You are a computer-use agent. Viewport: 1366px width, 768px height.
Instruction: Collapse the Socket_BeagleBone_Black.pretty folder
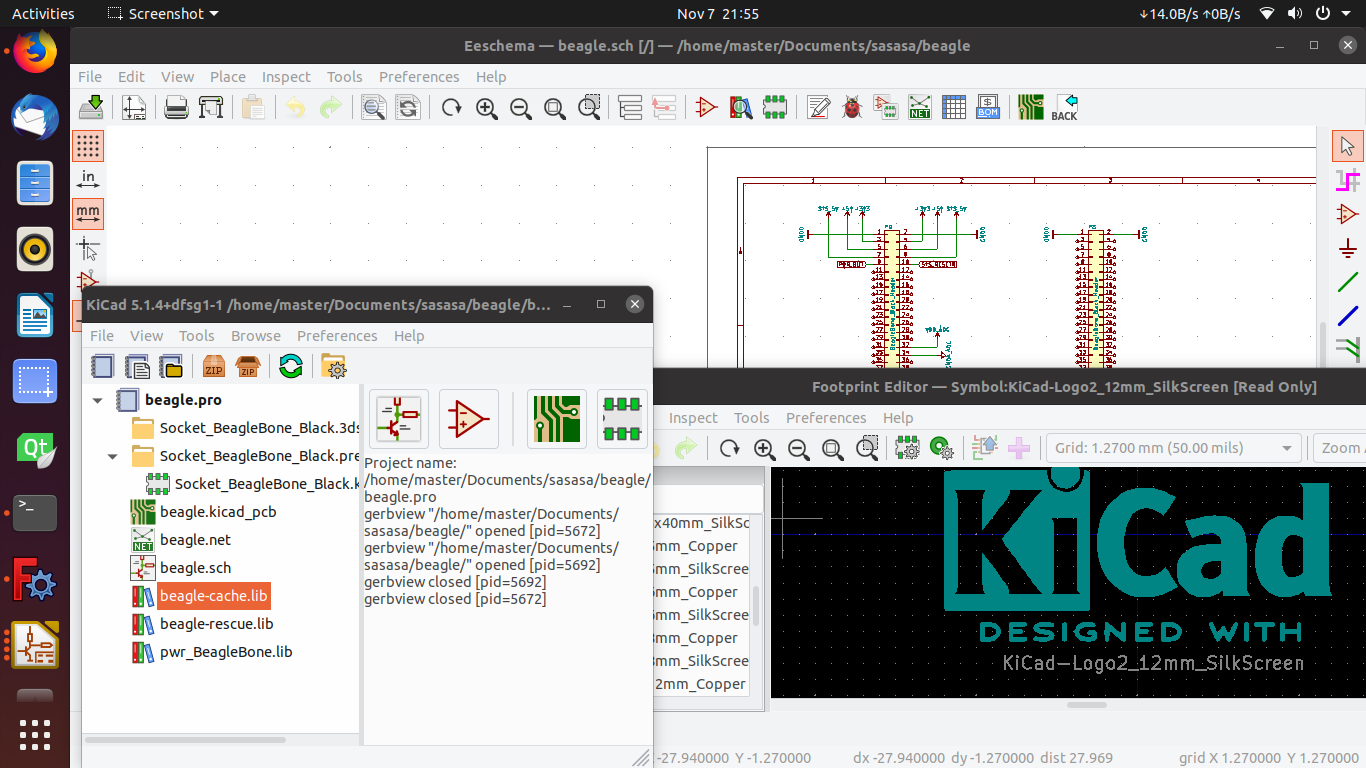pos(113,456)
